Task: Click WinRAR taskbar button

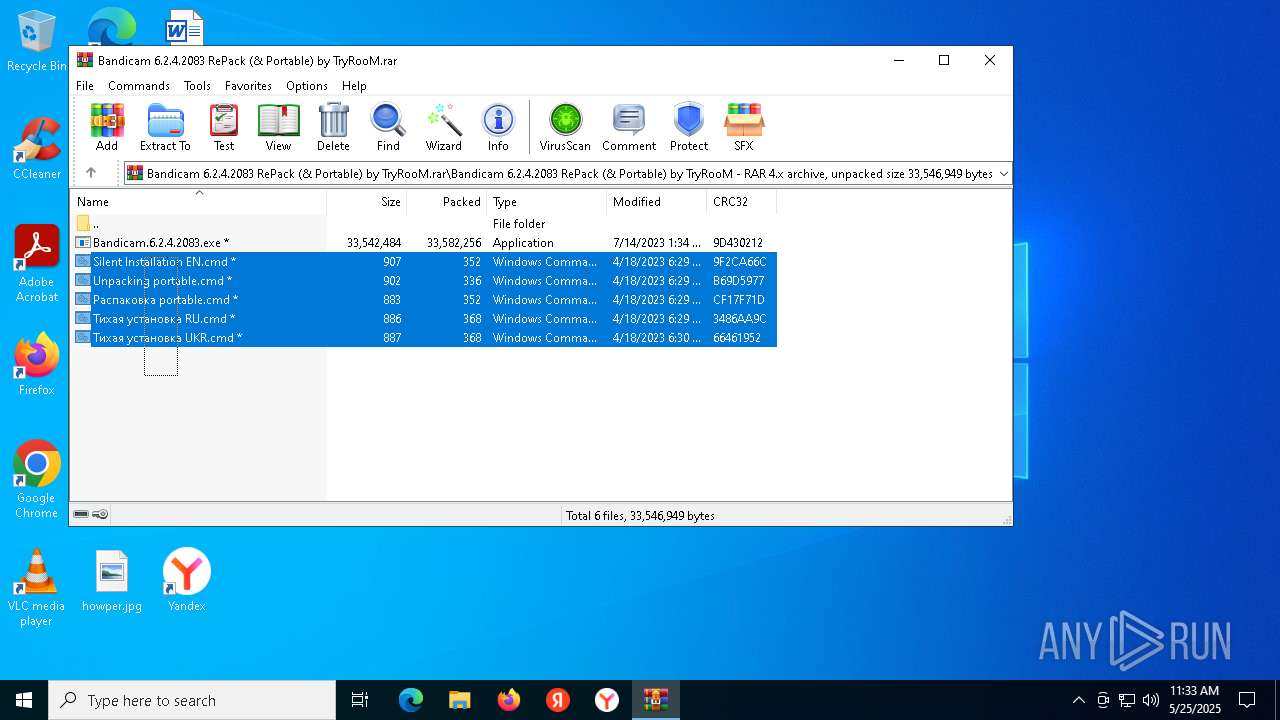Action: 656,700
